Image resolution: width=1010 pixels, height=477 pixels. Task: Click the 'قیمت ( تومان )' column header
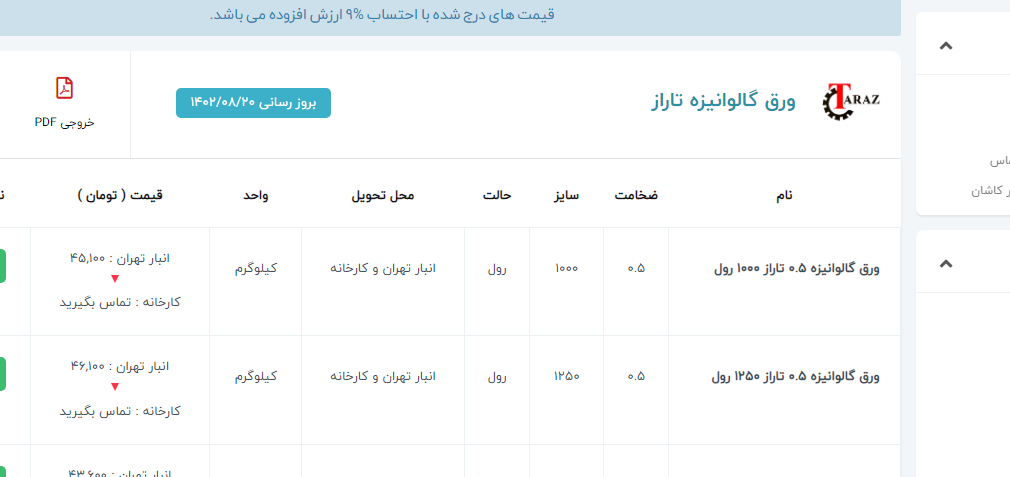coord(120,195)
